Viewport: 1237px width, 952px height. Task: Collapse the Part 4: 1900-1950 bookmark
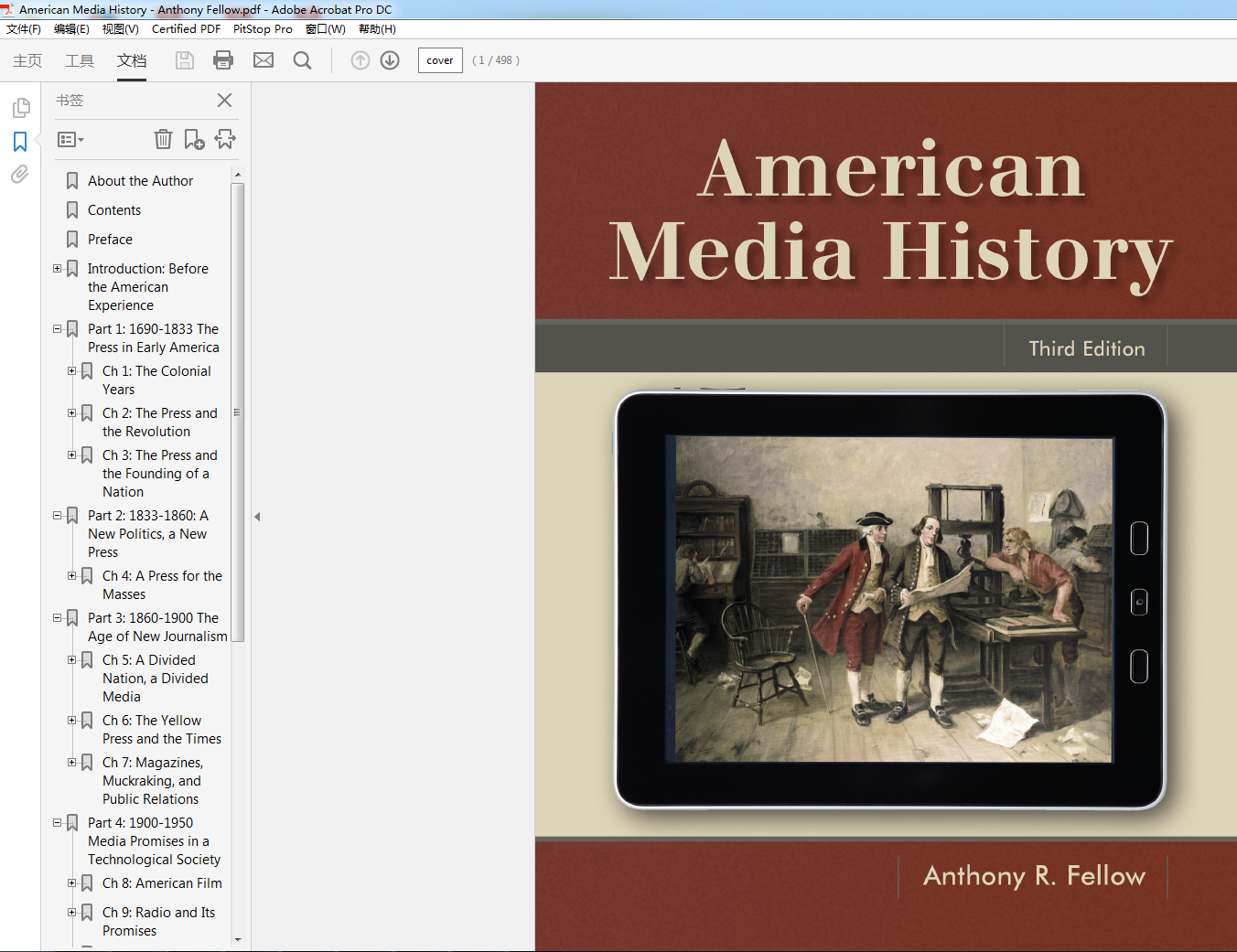(x=57, y=823)
